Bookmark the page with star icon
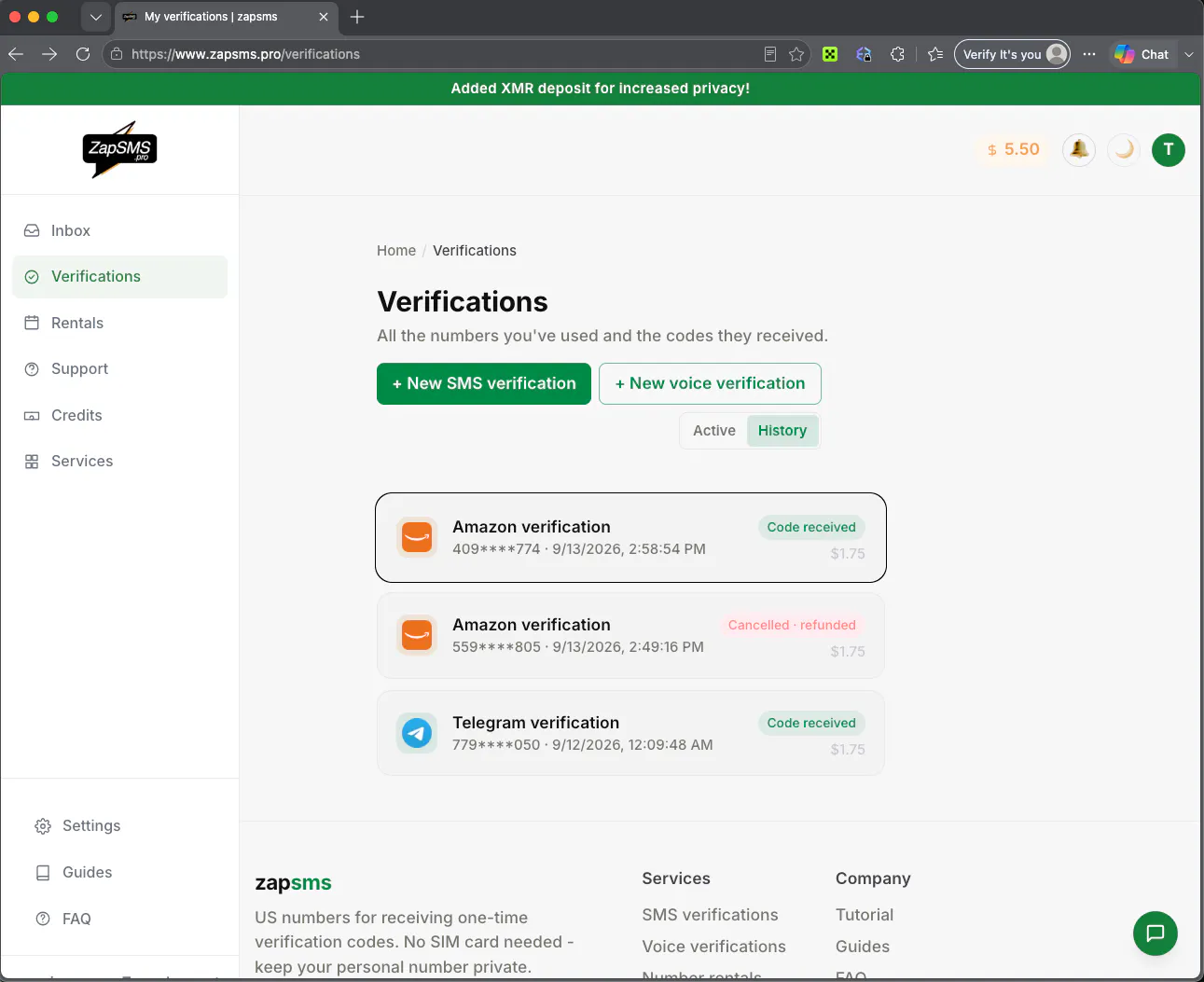1204x982 pixels. pyautogui.click(x=796, y=54)
